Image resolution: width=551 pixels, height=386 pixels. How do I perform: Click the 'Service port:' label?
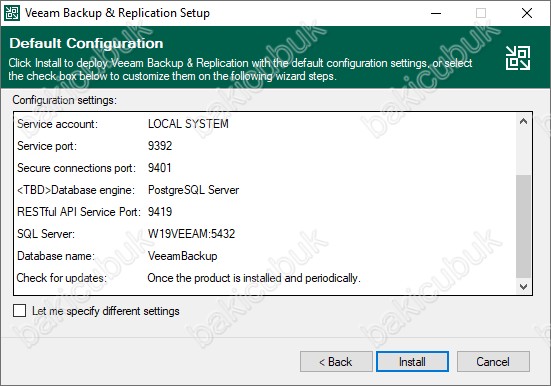pyautogui.click(x=47, y=146)
